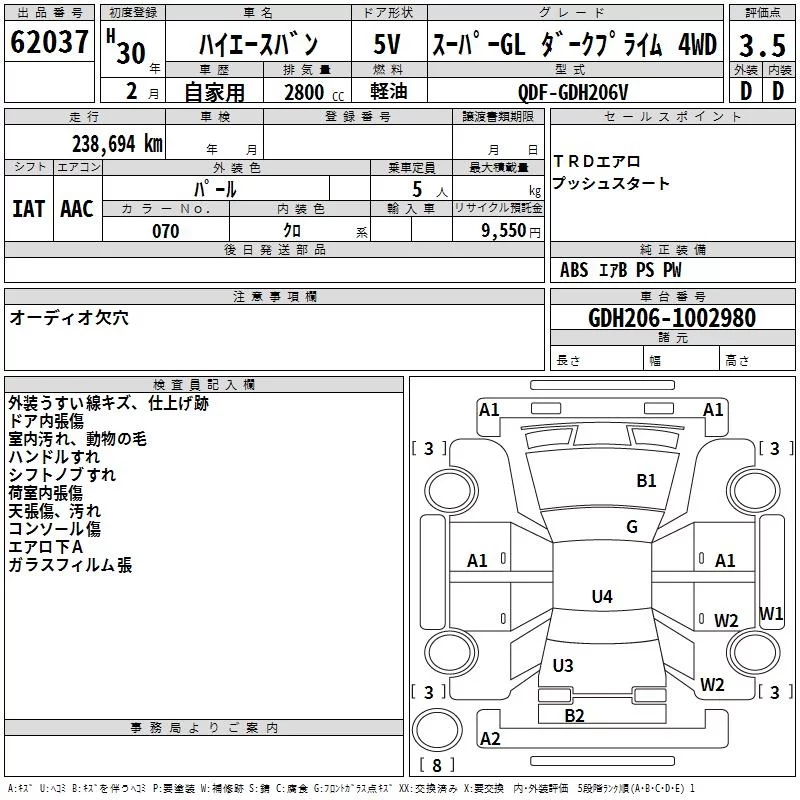Screen dimensions: 800x800
Task: Click recycle deposit 9,550円
Action: (x=511, y=231)
